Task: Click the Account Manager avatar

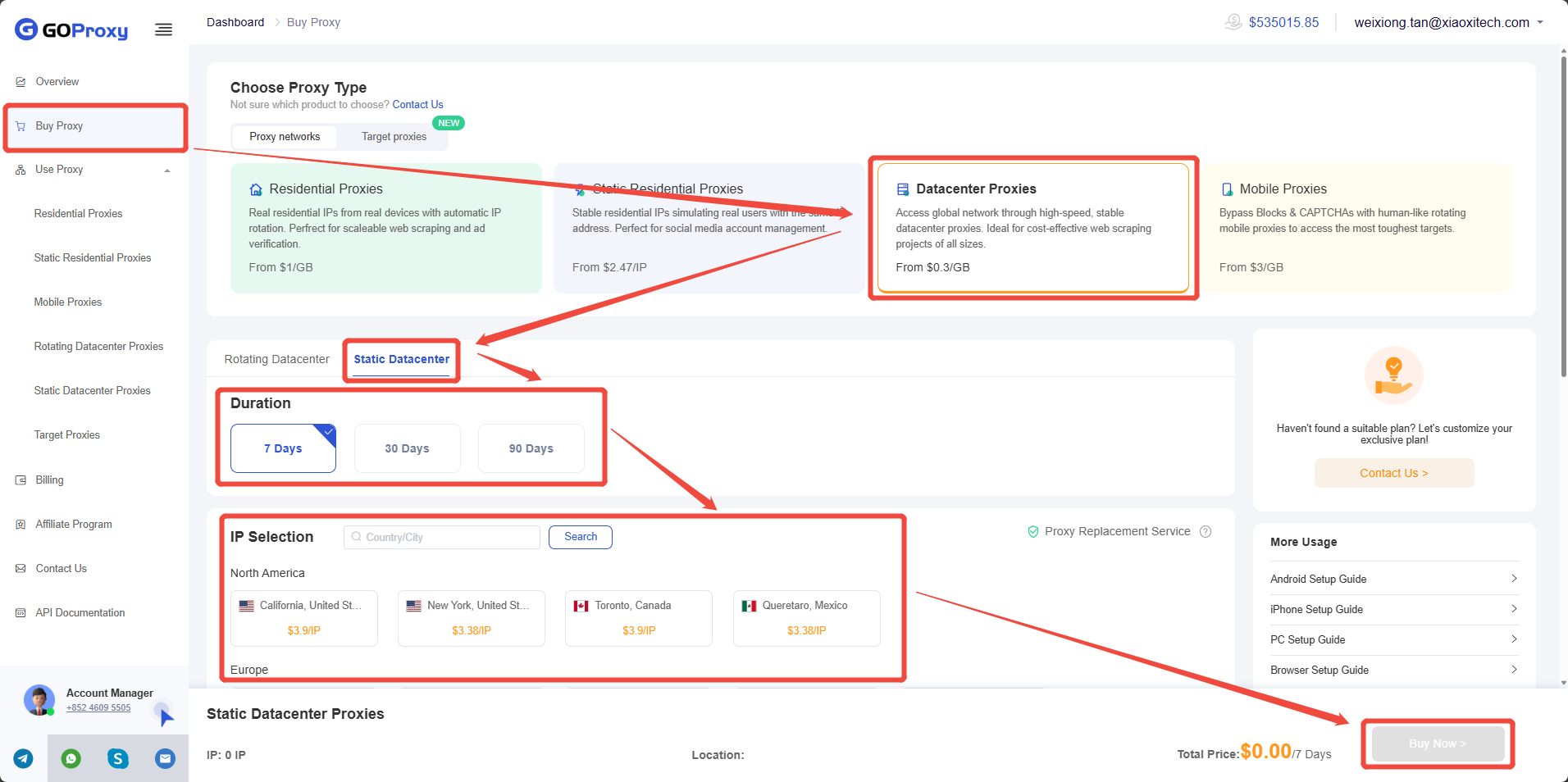Action: (x=39, y=700)
